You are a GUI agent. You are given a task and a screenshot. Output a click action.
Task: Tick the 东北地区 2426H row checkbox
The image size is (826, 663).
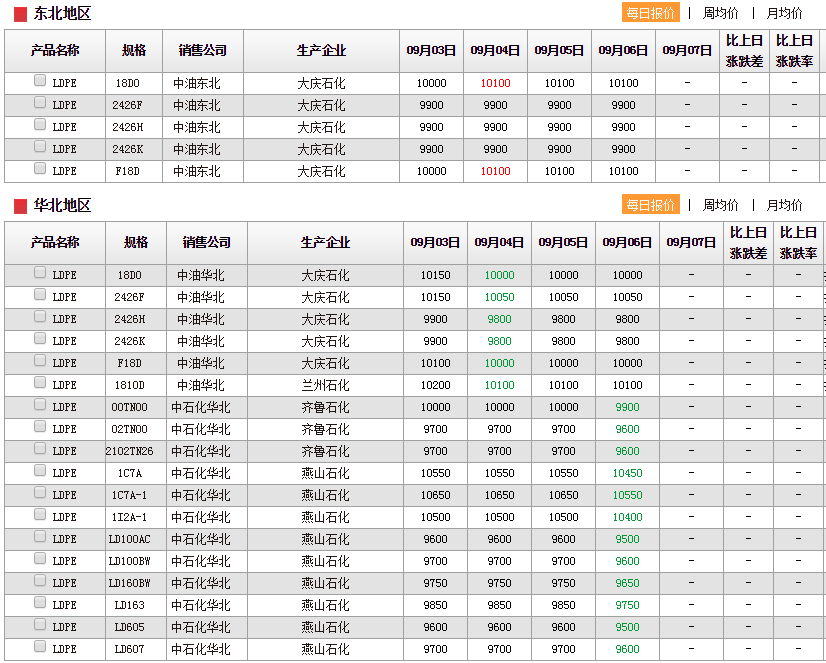pos(40,124)
